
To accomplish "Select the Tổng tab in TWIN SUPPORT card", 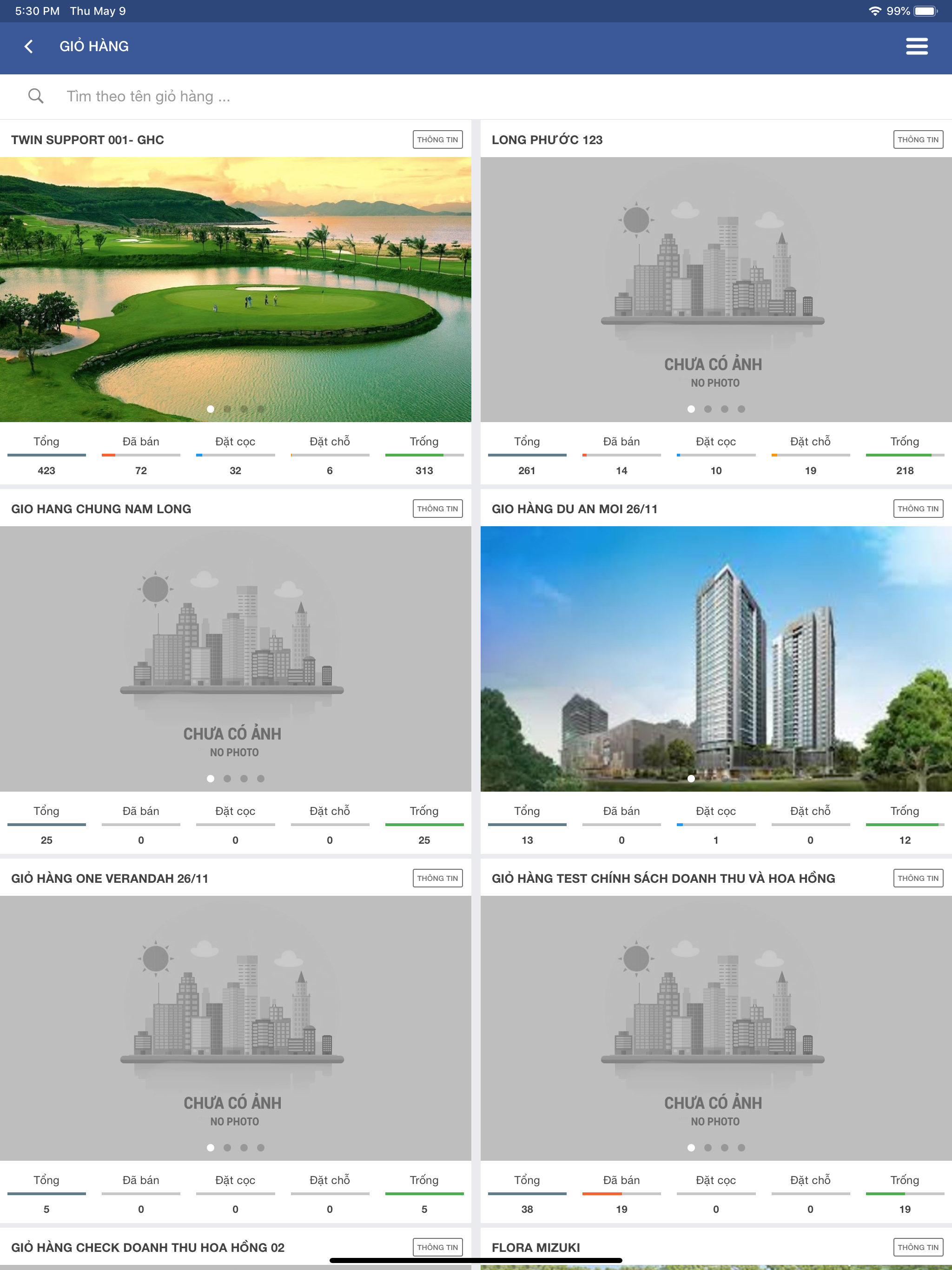I will [x=46, y=442].
